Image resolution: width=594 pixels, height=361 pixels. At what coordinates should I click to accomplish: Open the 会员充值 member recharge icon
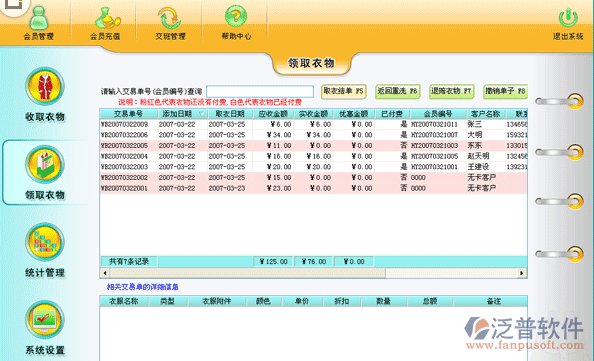[107, 18]
